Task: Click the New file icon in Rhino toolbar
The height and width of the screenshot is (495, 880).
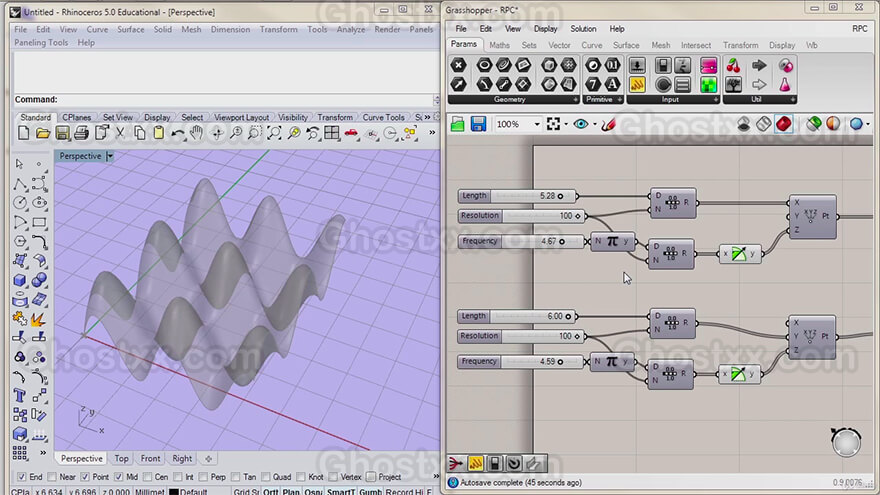Action: click(x=24, y=133)
